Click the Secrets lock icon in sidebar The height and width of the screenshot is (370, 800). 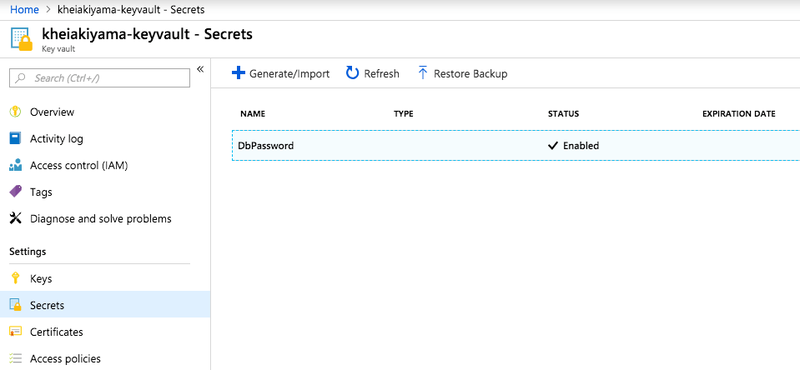(x=16, y=305)
